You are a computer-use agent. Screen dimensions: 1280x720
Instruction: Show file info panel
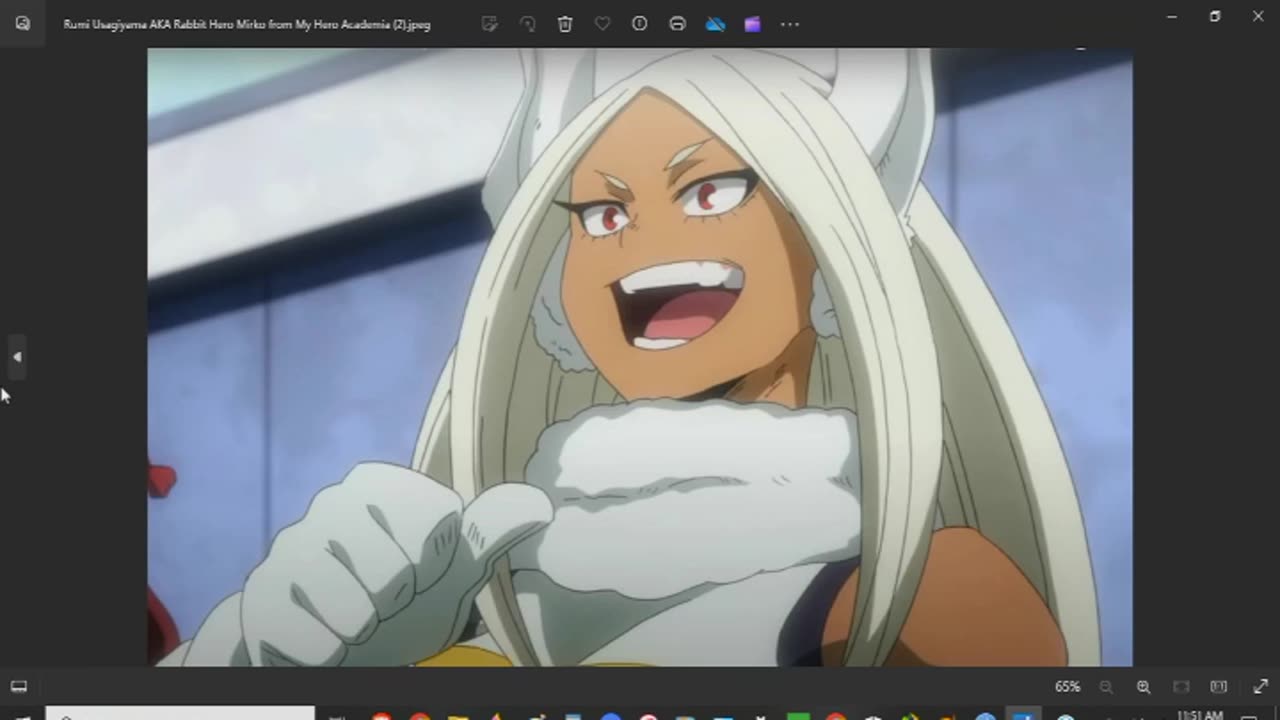click(x=640, y=24)
